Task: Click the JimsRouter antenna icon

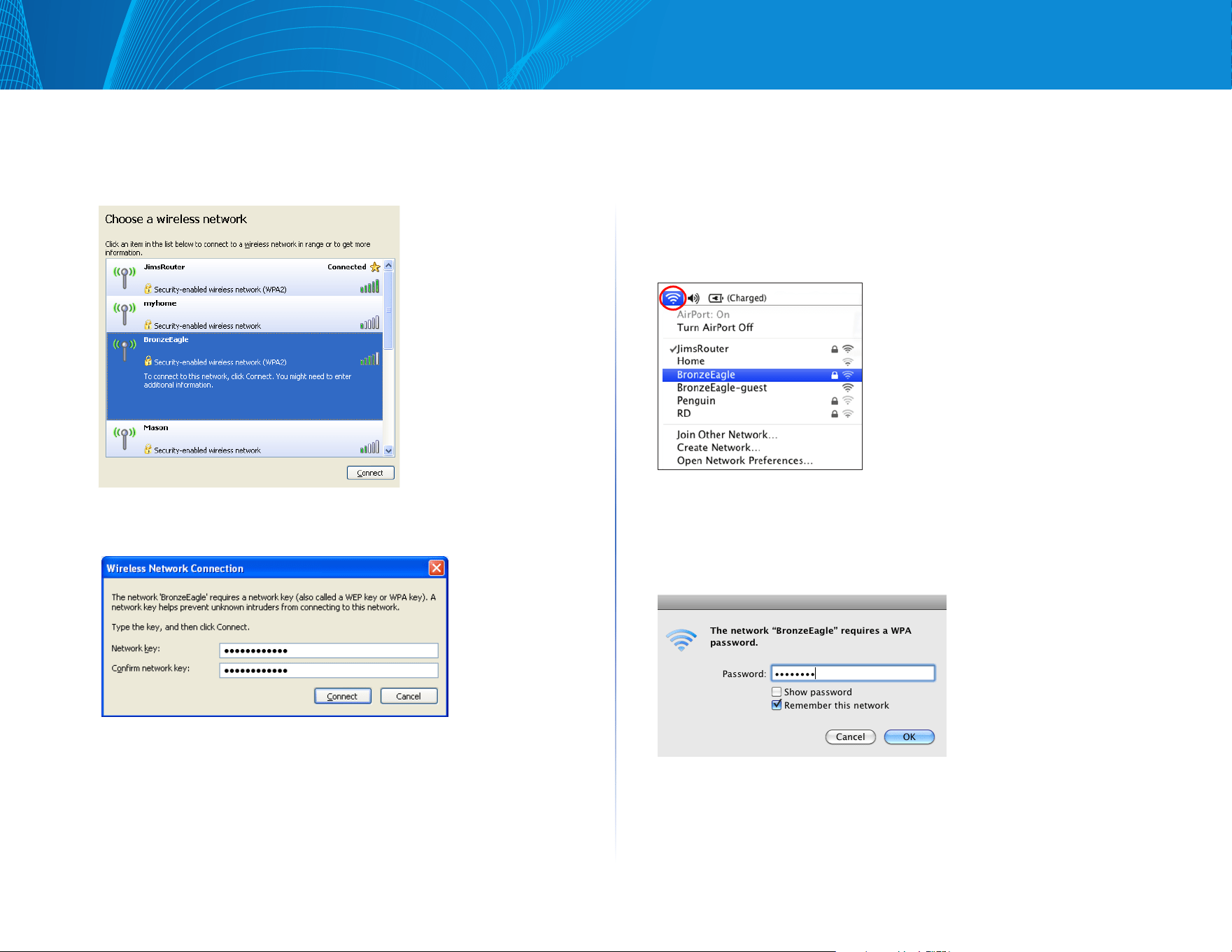Action: pyautogui.click(x=125, y=277)
